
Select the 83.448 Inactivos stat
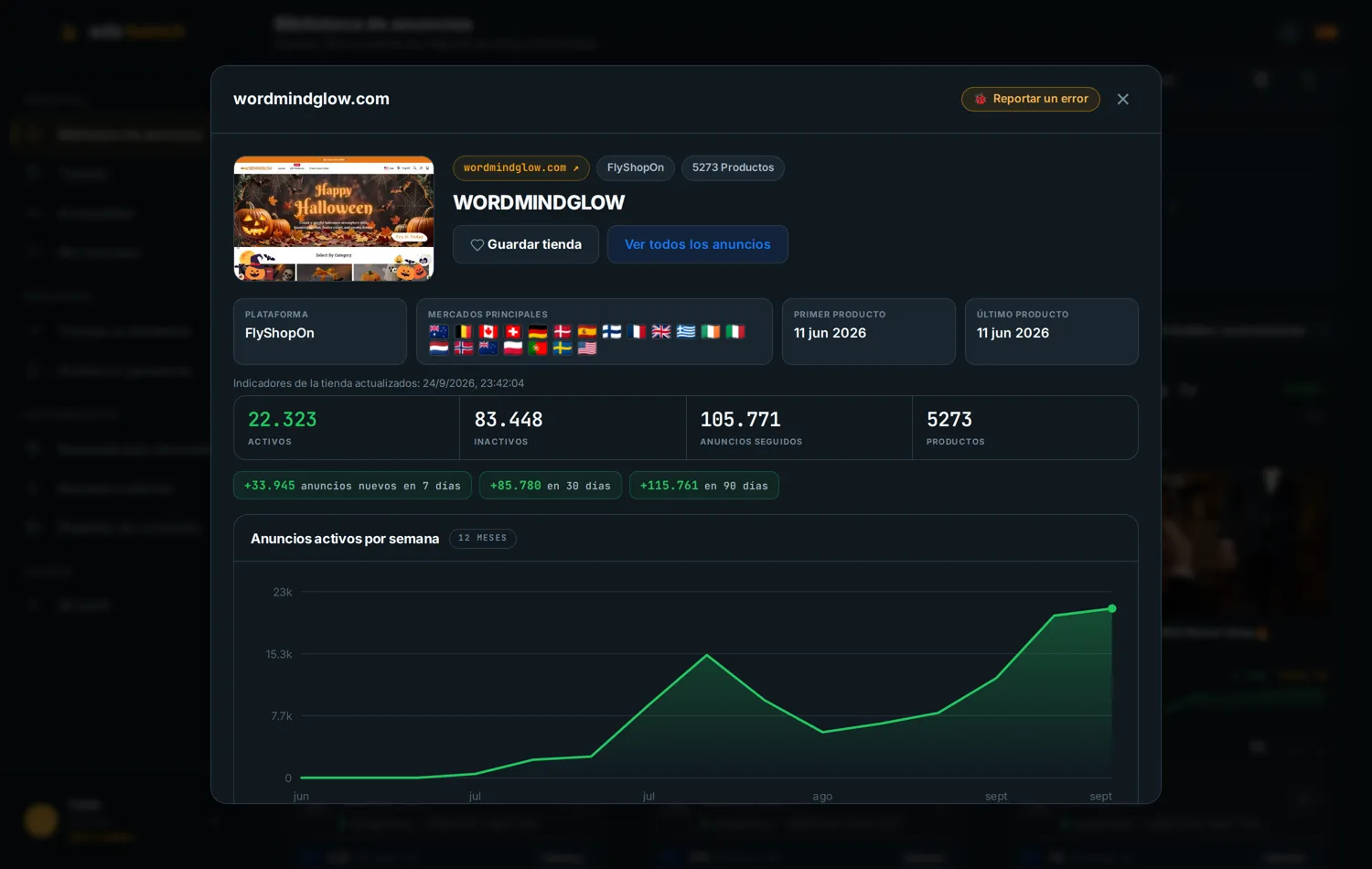573,428
